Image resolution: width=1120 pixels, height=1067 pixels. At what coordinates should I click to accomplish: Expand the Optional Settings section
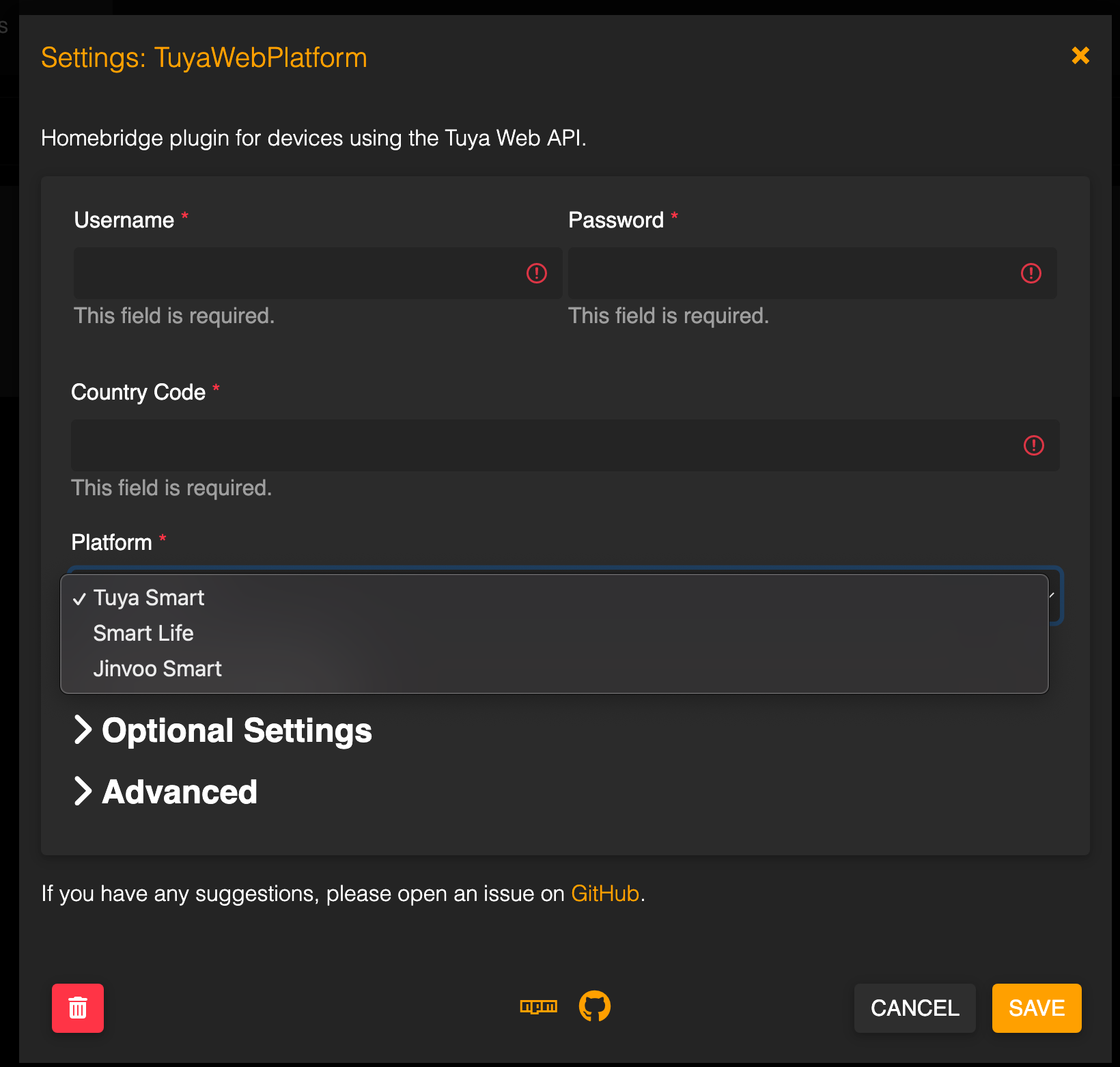click(x=223, y=730)
